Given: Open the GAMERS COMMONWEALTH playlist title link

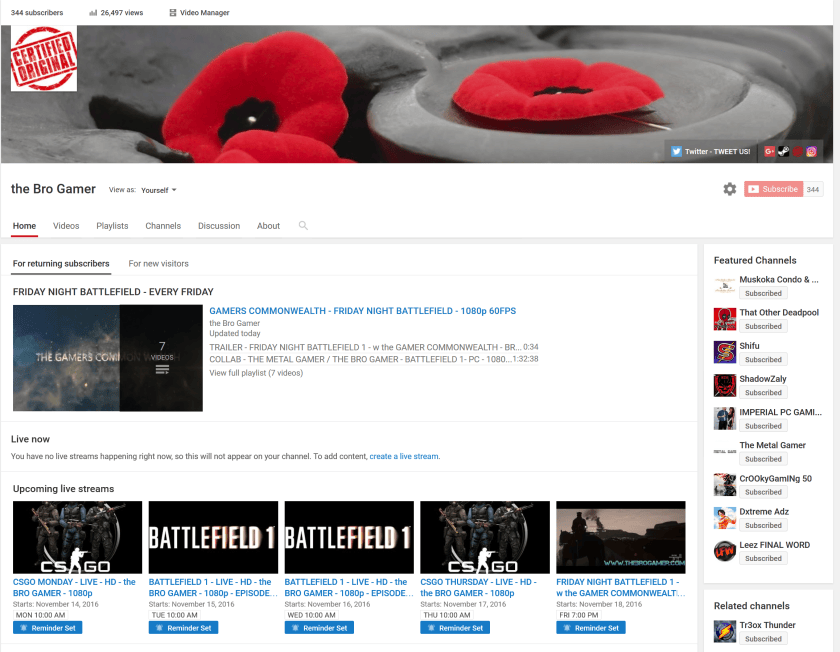Looking at the screenshot, I should tap(363, 311).
